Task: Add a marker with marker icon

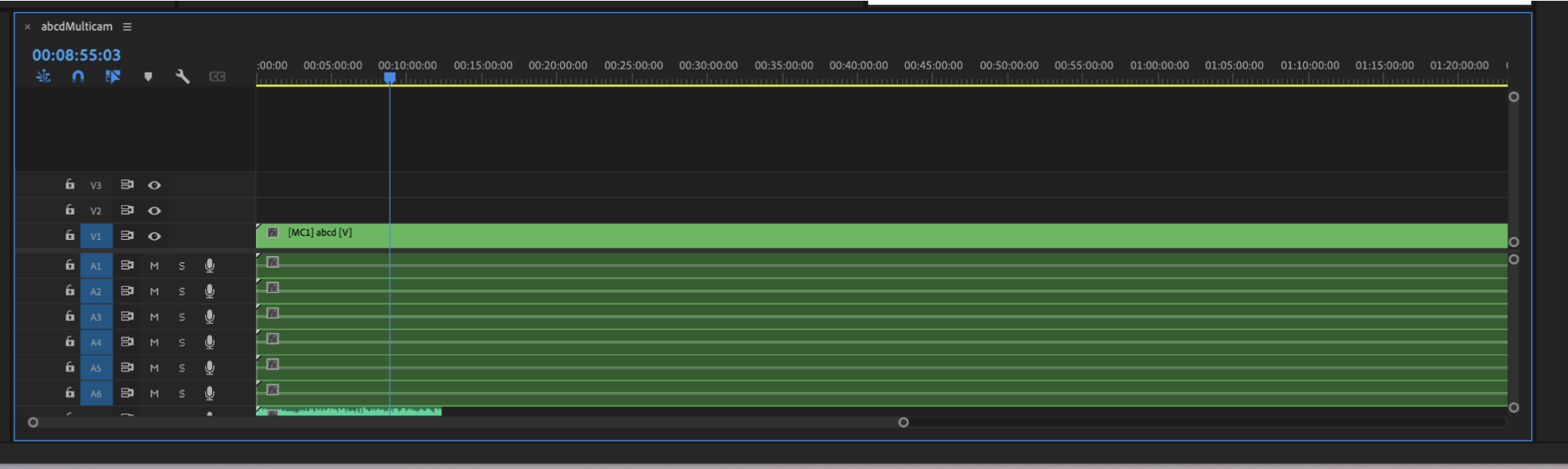Action: click(148, 76)
